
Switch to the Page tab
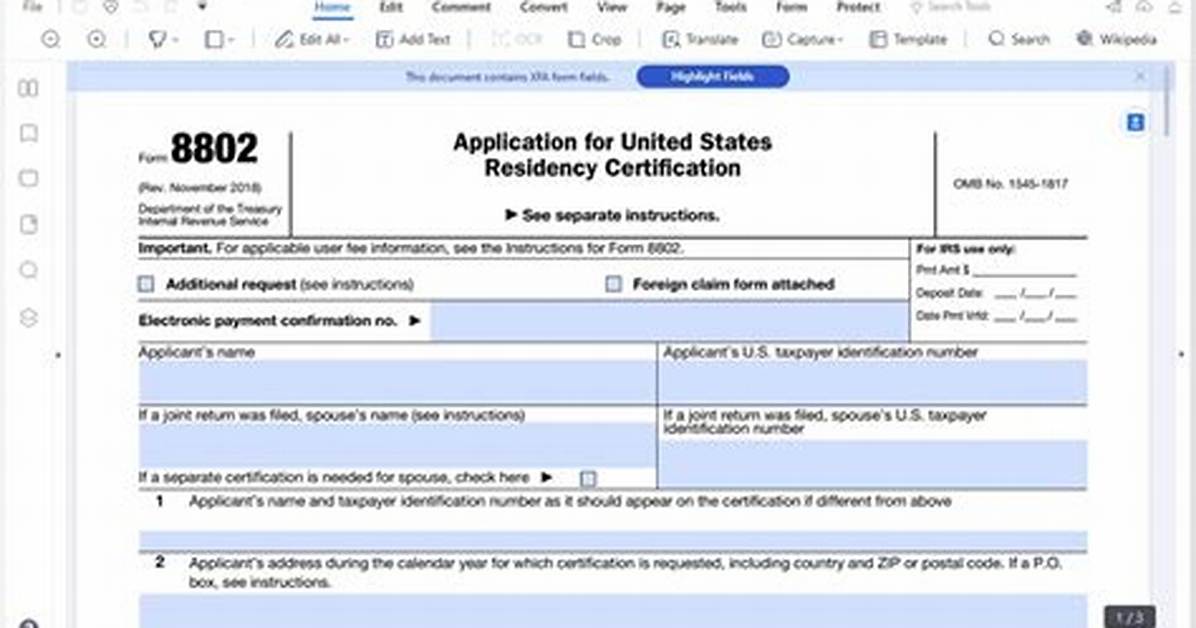670,7
